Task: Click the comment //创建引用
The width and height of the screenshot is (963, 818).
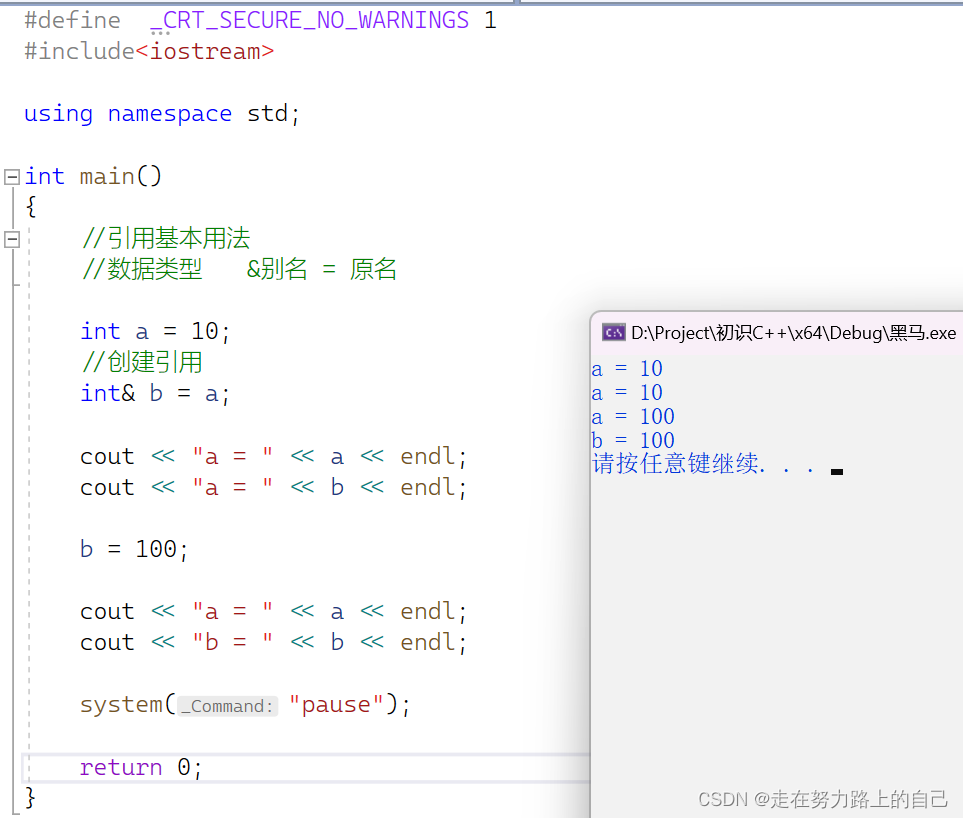Action: pos(142,362)
